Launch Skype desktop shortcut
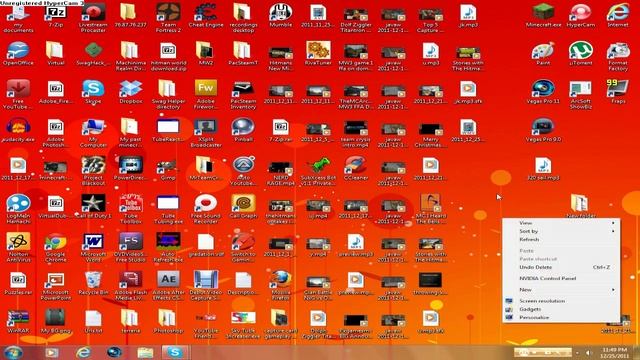Screen dimensions: 640x360 93,89
